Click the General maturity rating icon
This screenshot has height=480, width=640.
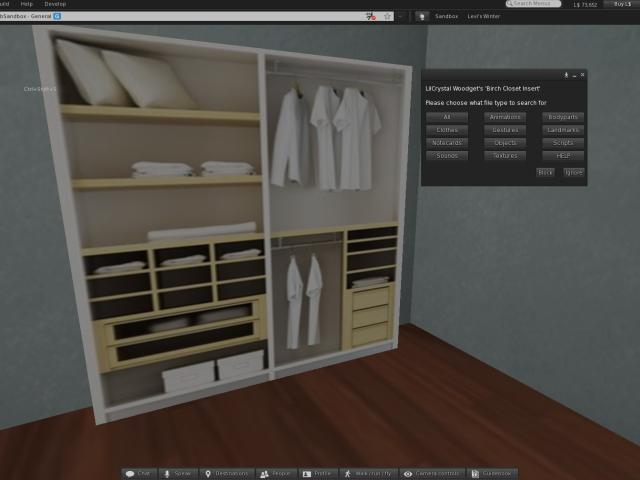57,16
